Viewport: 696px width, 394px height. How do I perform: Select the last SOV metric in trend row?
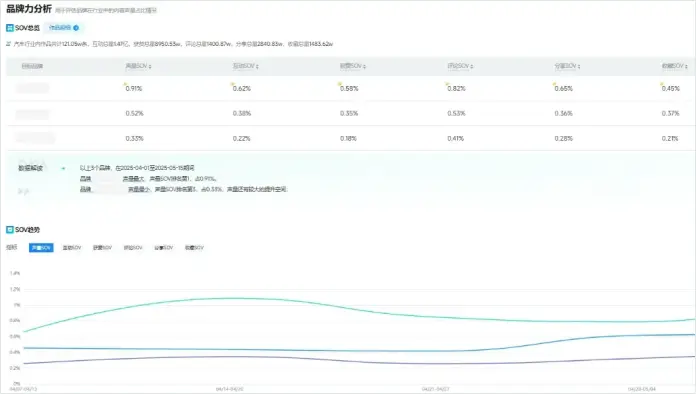(194, 248)
